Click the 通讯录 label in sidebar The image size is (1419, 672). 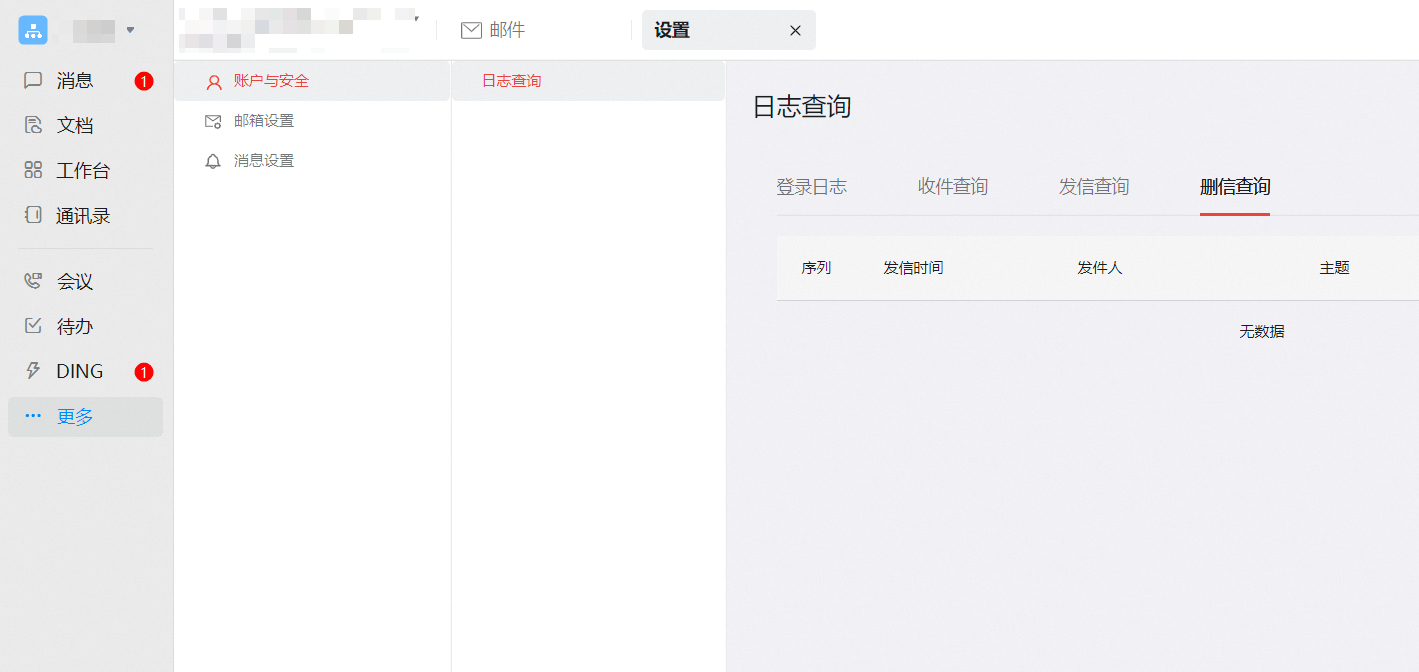pyautogui.click(x=83, y=215)
